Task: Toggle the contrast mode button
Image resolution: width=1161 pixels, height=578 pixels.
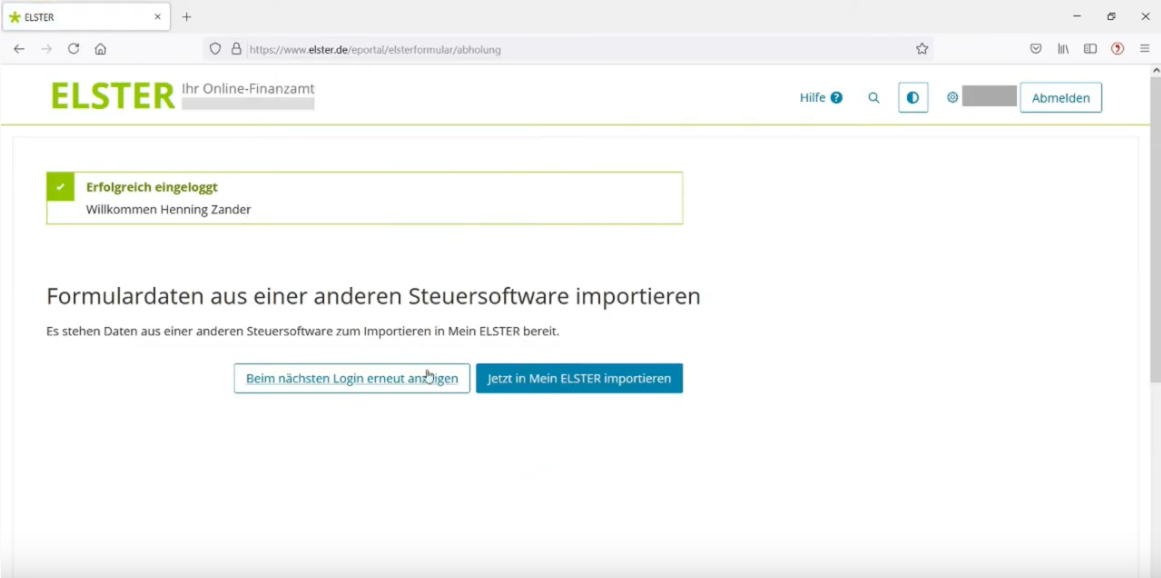Action: coord(913,97)
